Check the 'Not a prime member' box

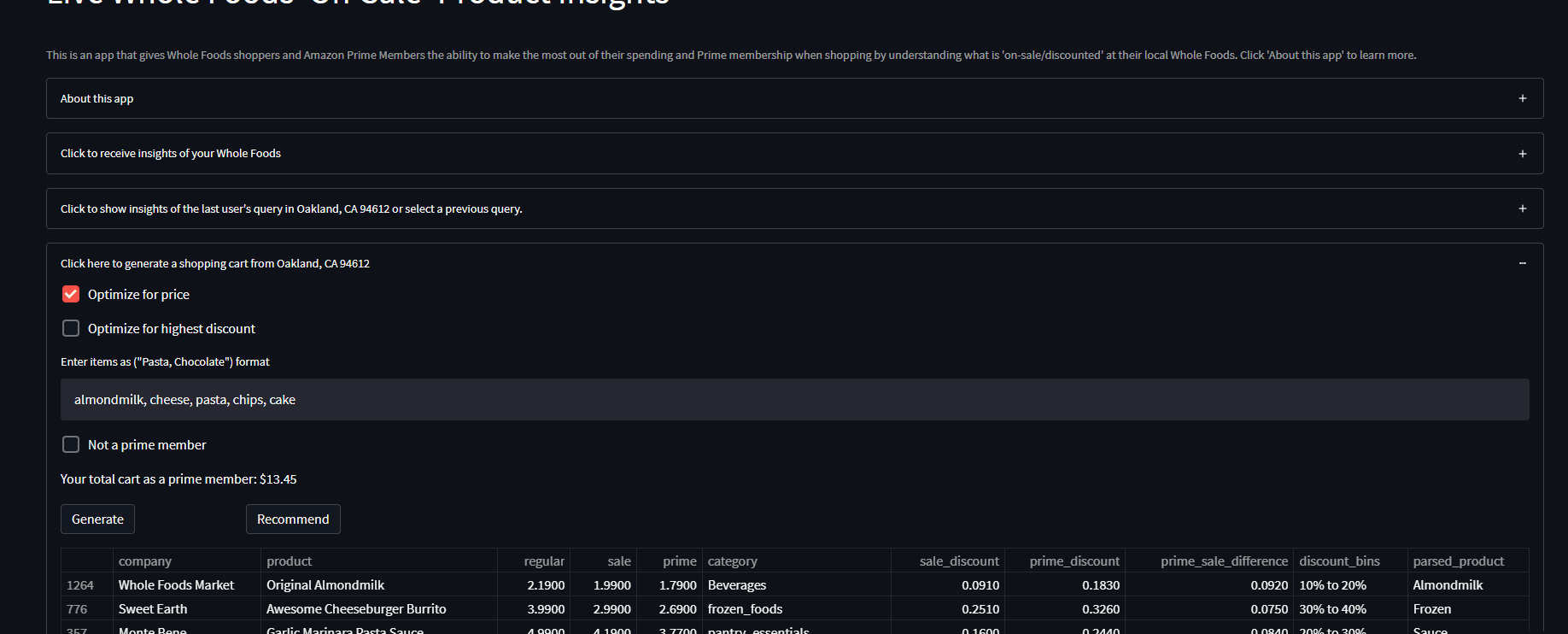click(71, 444)
